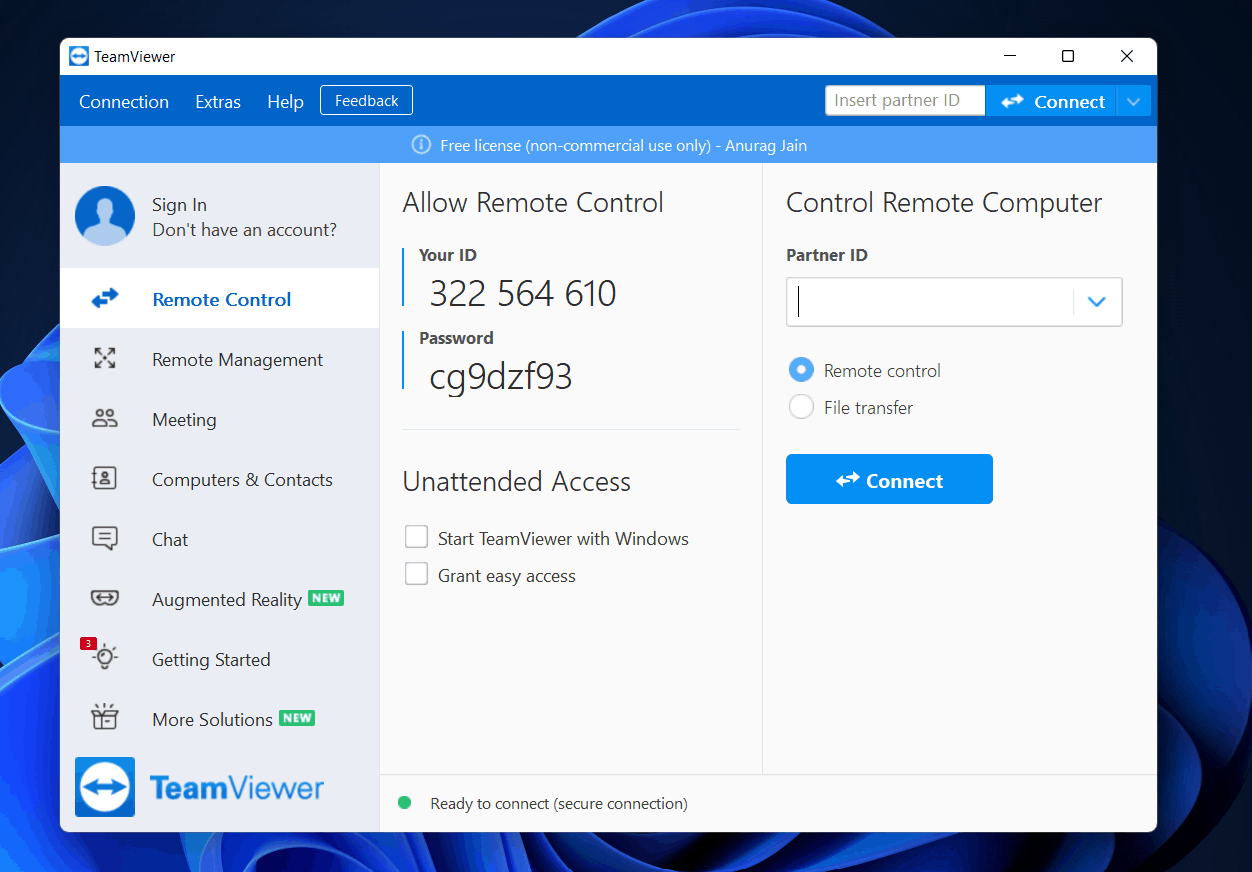
Task: Check the Grant easy access option
Action: point(416,573)
